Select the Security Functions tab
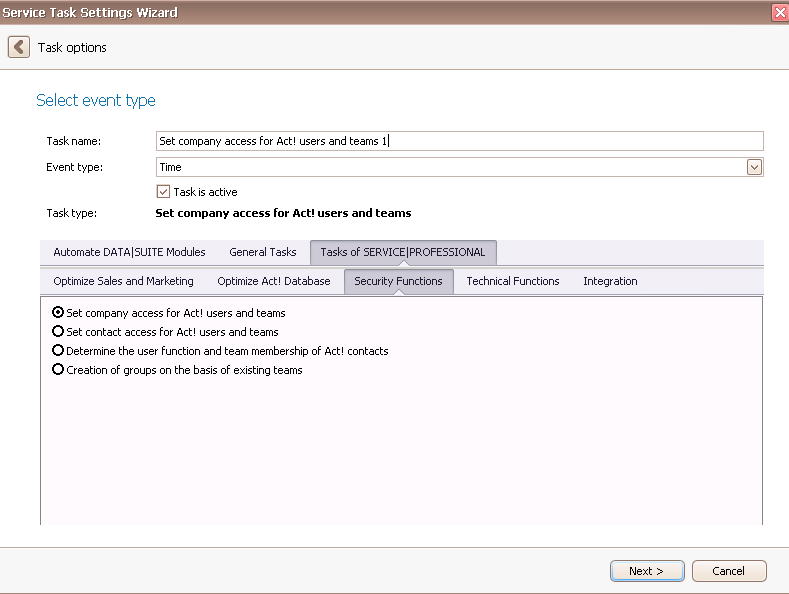Viewport: 789px width, 594px height. (399, 281)
